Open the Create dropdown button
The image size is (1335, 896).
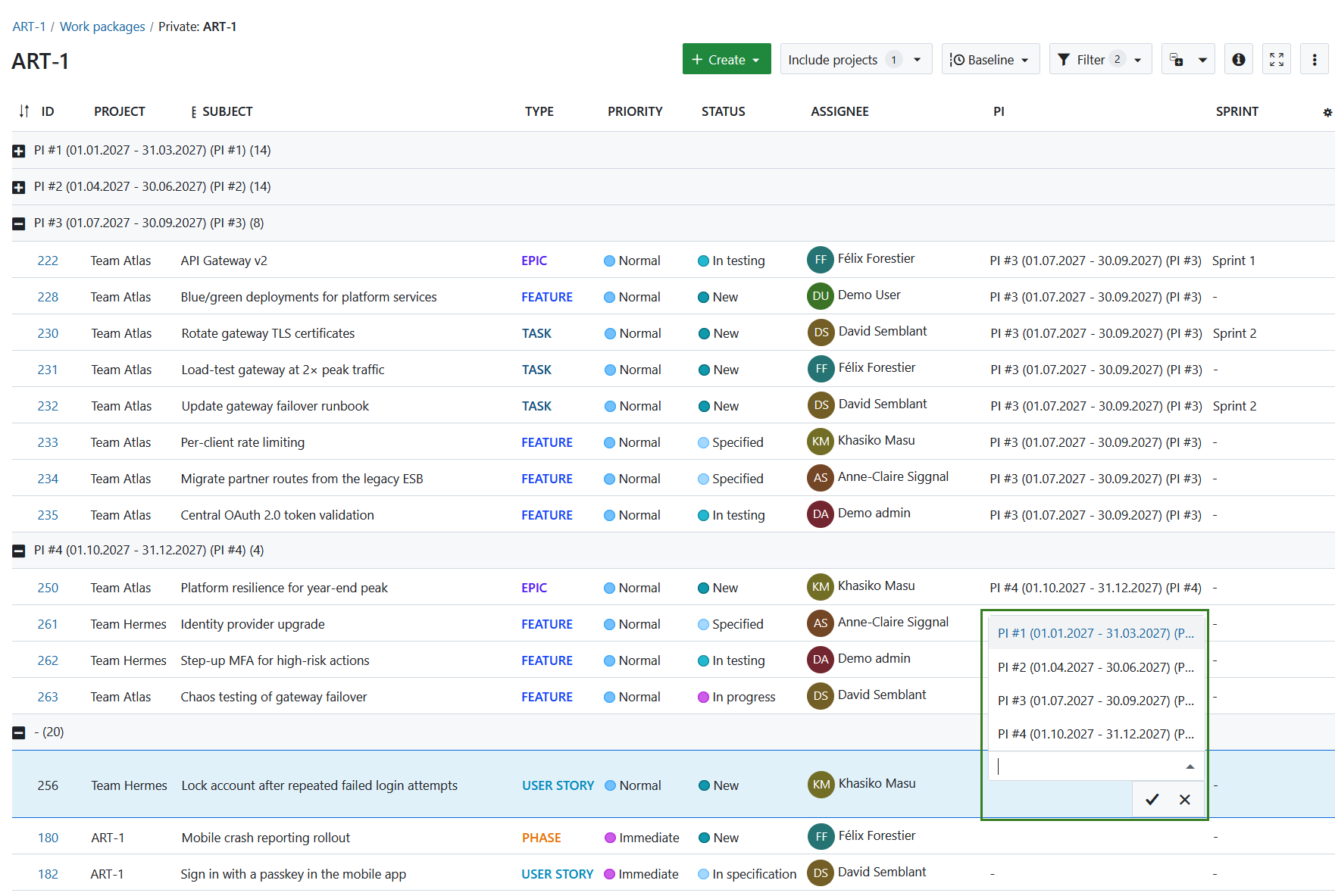click(727, 59)
